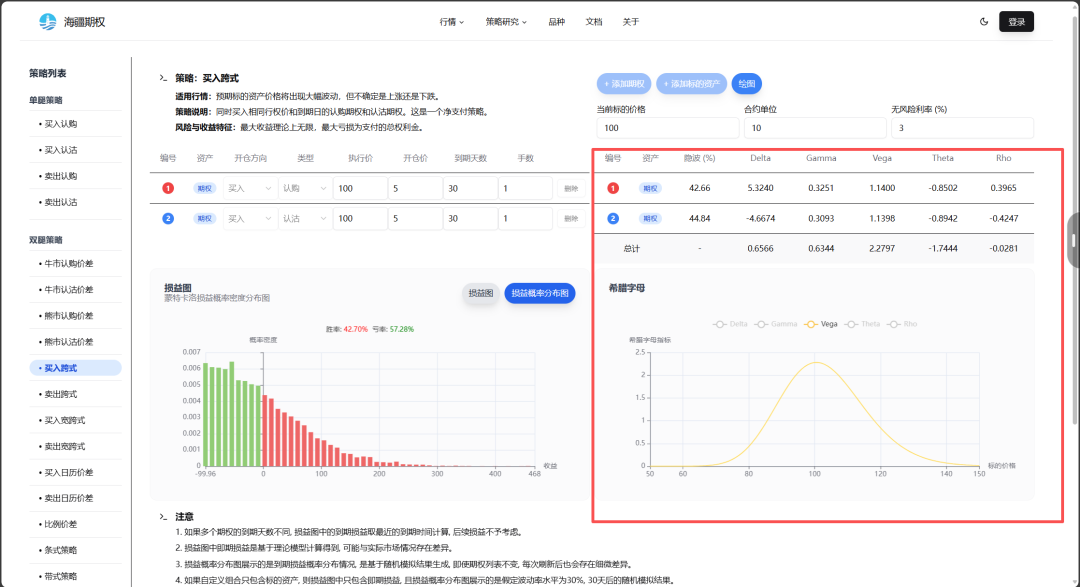This screenshot has height=587, width=1080.
Task: Click the red number 1 badge in the Greeks table
Action: (613, 188)
